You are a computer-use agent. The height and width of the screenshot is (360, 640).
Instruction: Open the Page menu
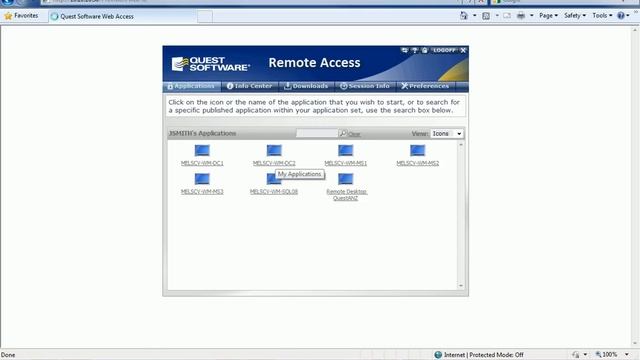coord(548,16)
